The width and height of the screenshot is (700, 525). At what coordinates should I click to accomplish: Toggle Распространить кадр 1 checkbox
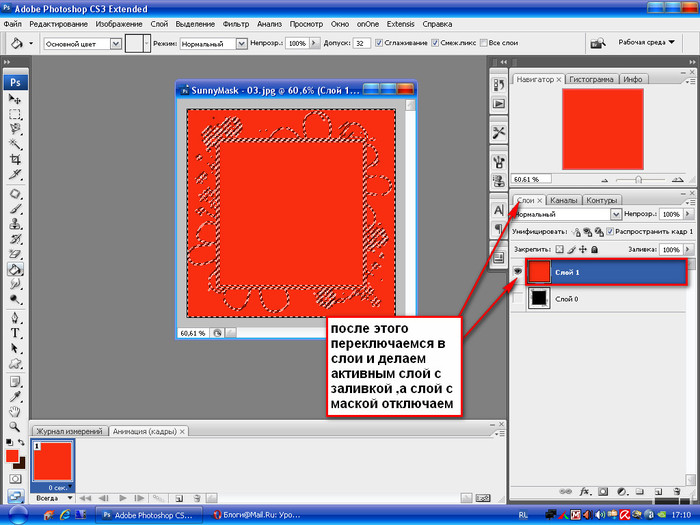[x=610, y=232]
